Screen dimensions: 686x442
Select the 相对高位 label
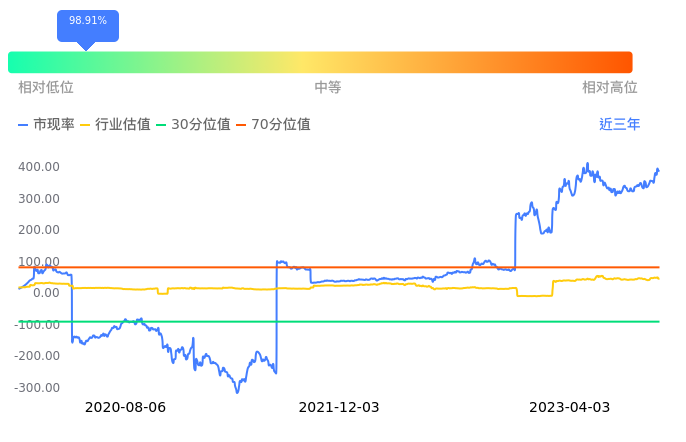[609, 88]
